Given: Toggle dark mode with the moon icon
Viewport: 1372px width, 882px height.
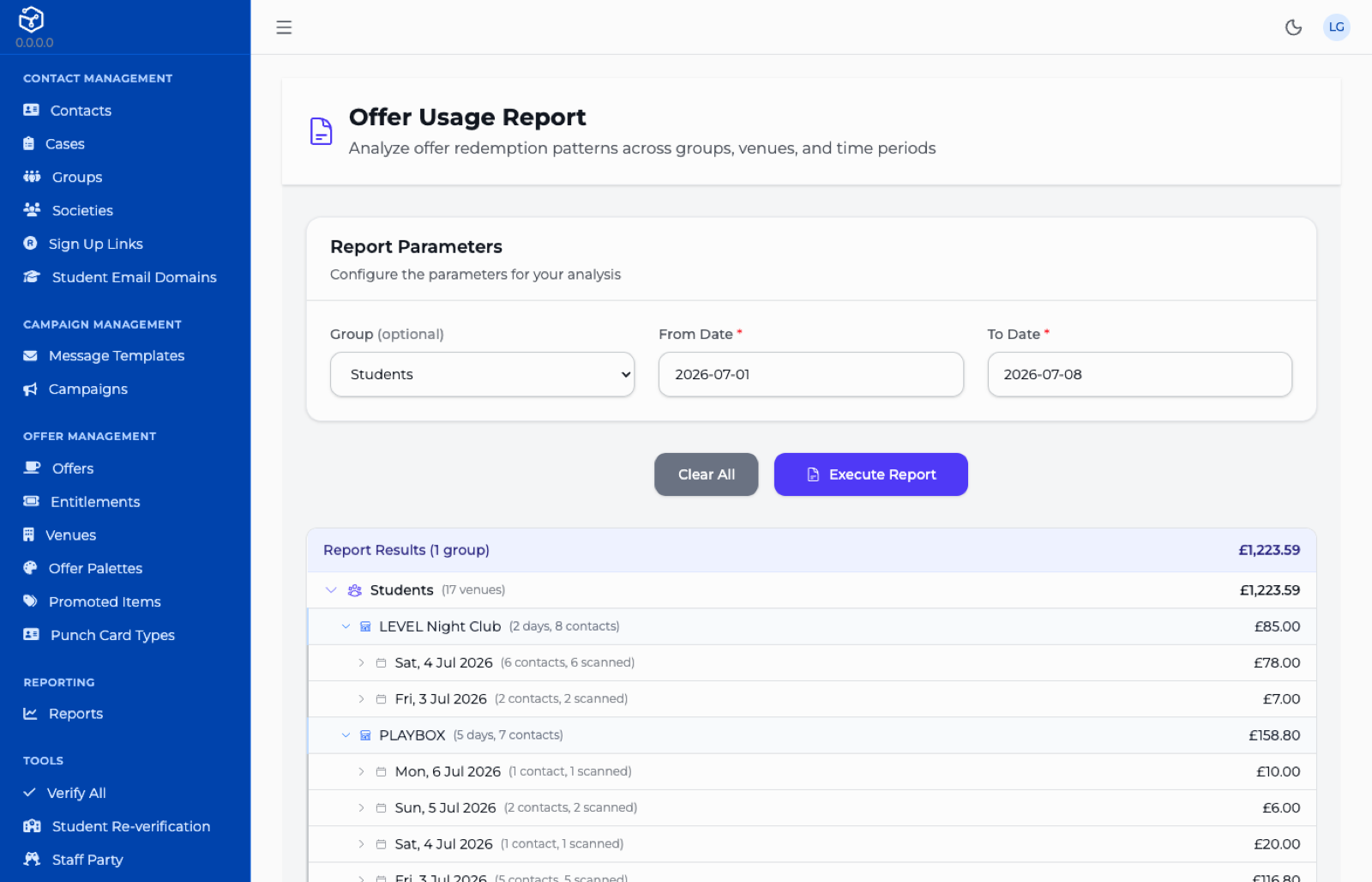Looking at the screenshot, I should 1293,27.
